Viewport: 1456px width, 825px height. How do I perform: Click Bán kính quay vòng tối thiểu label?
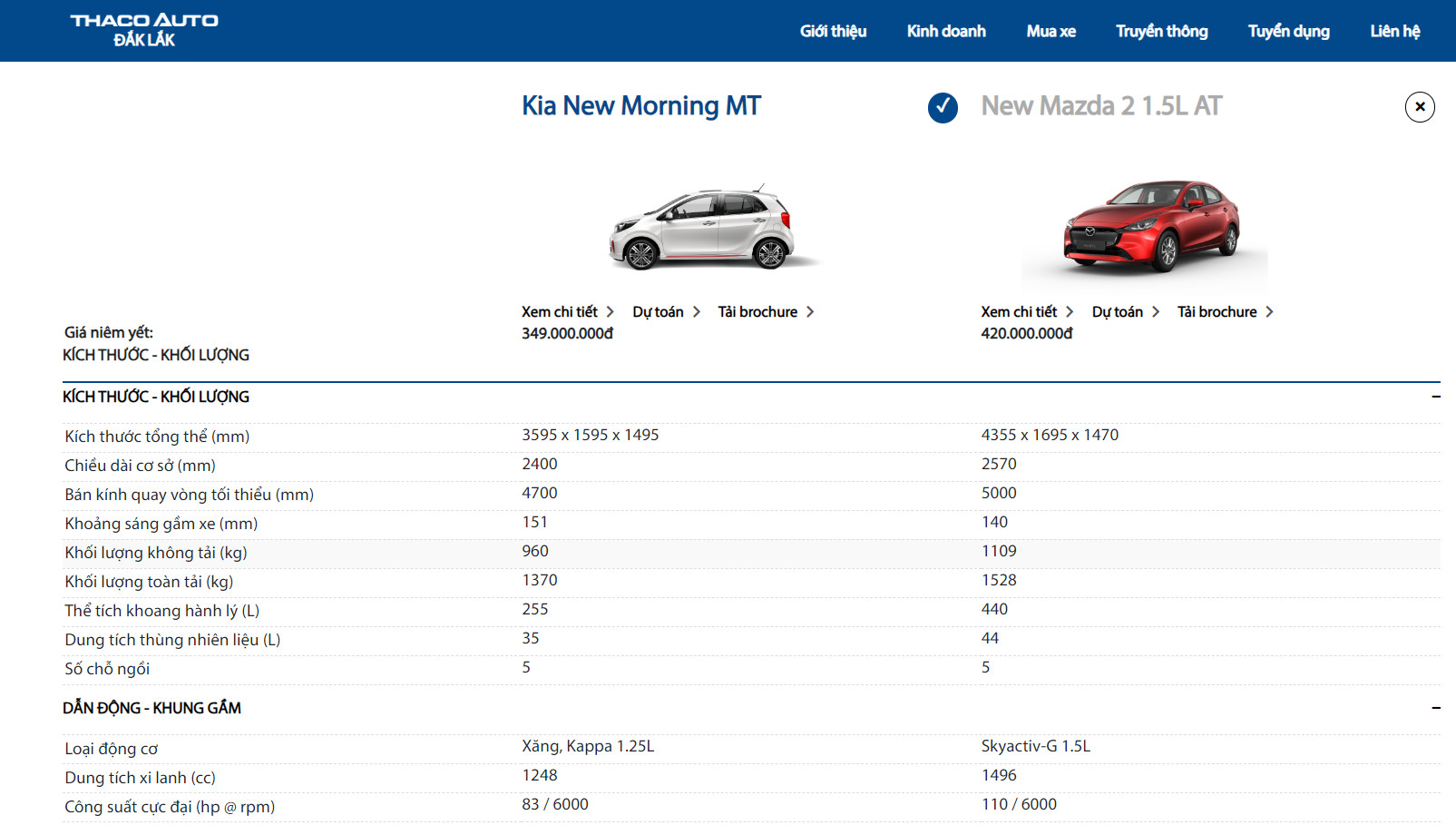tap(189, 495)
